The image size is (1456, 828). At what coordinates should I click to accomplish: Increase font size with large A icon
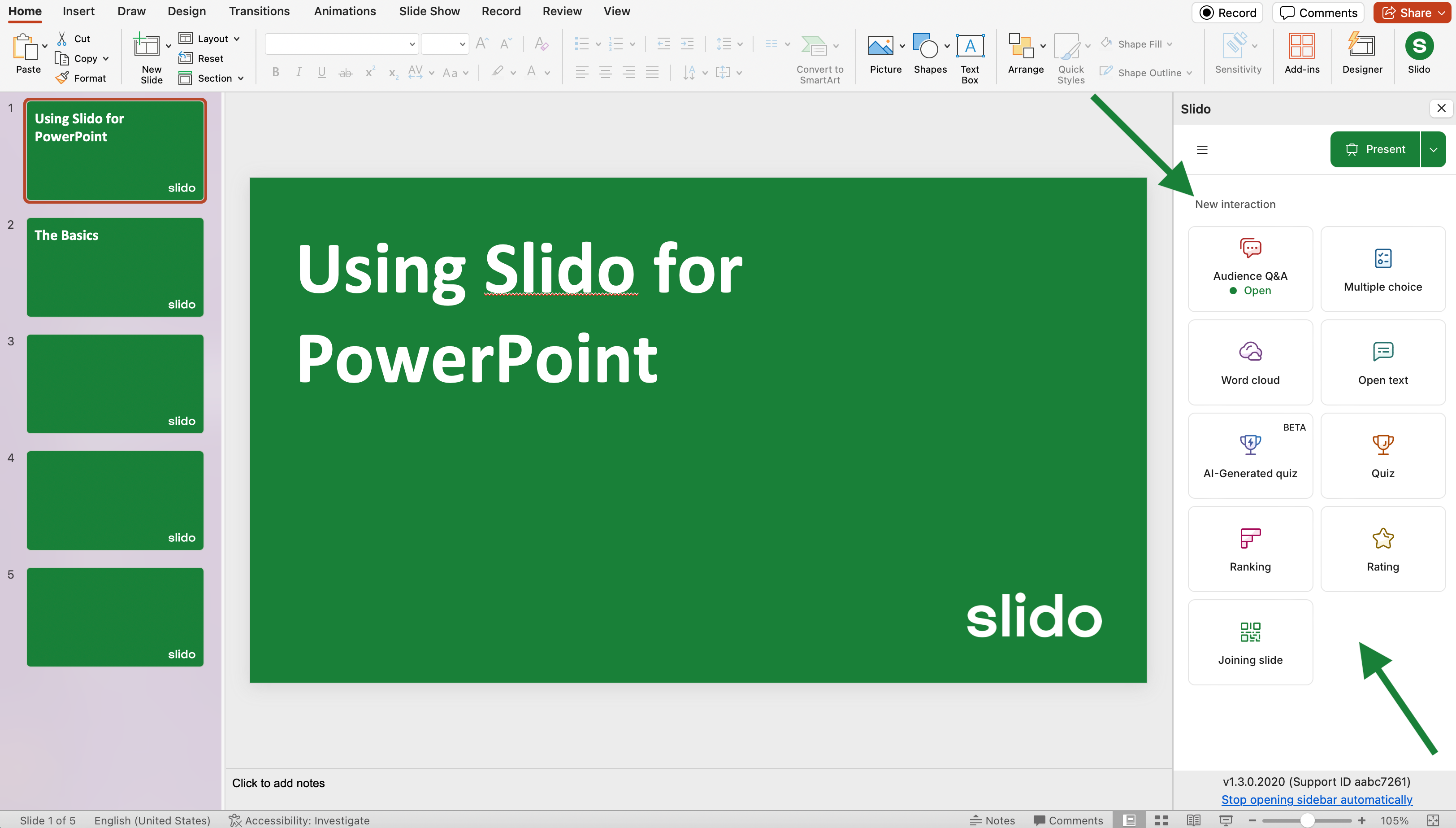[x=482, y=44]
